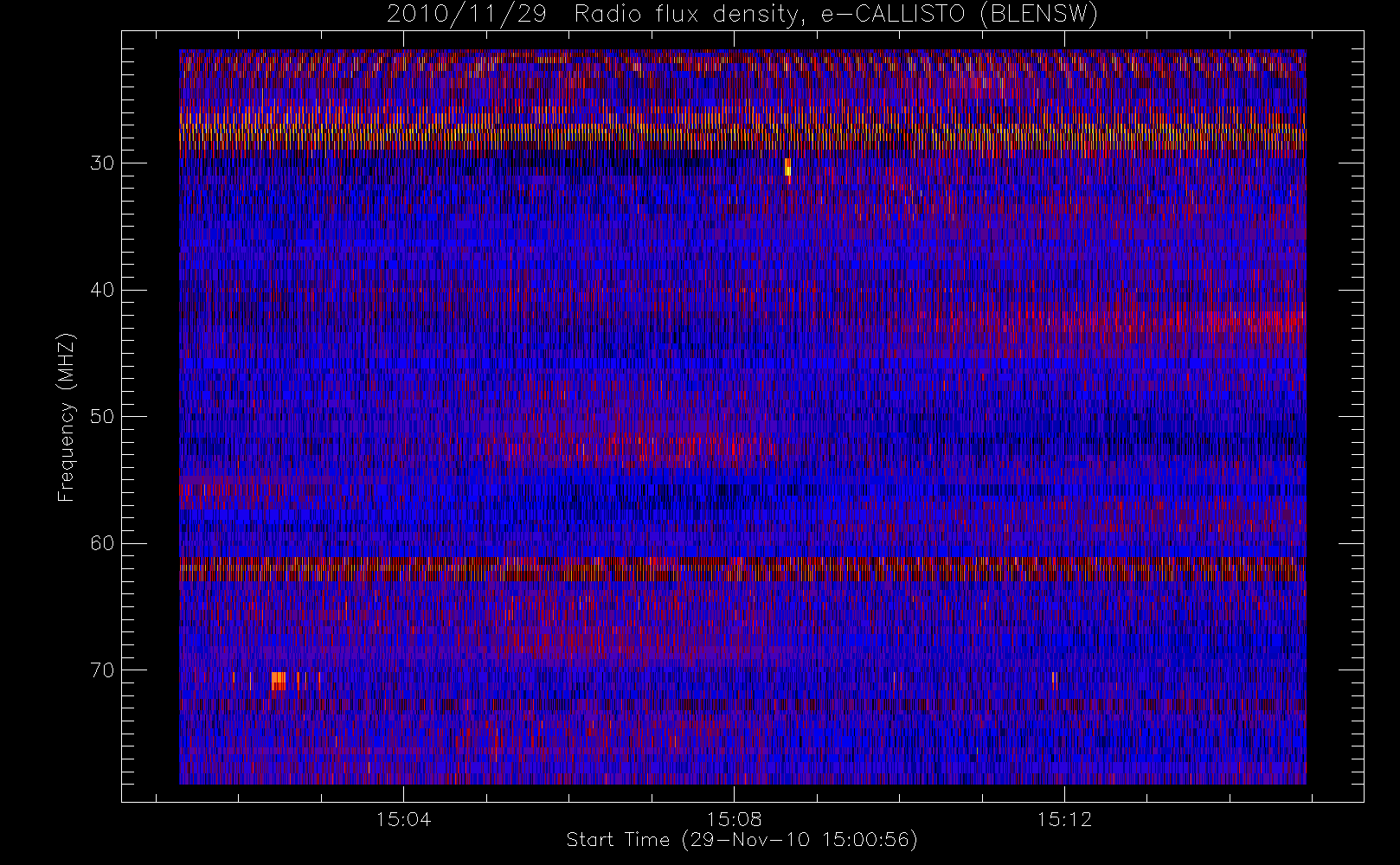Click the 30 frequency tick label

coord(102,163)
